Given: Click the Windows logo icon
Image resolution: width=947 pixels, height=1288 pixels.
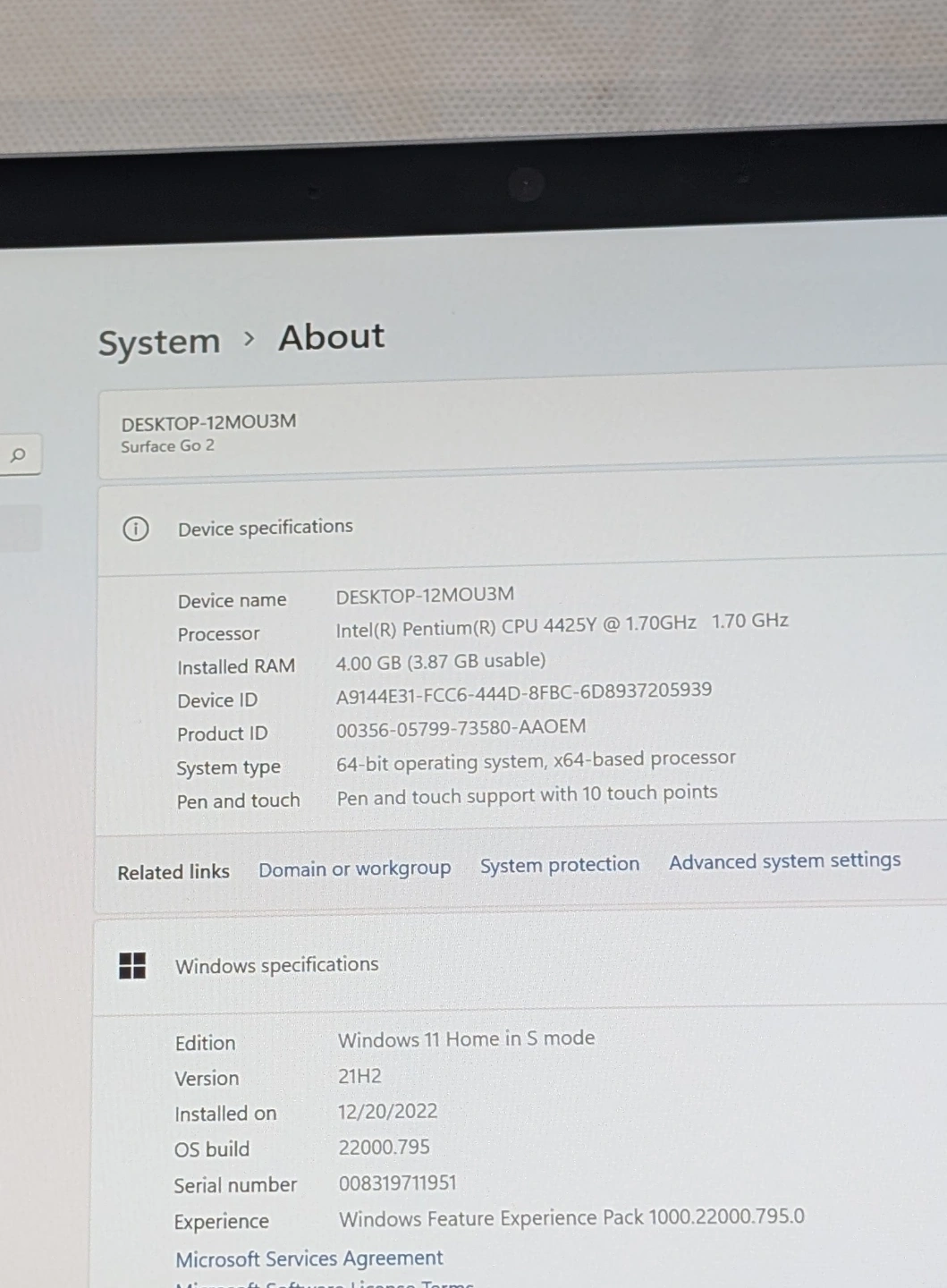Looking at the screenshot, I should pos(132,965).
